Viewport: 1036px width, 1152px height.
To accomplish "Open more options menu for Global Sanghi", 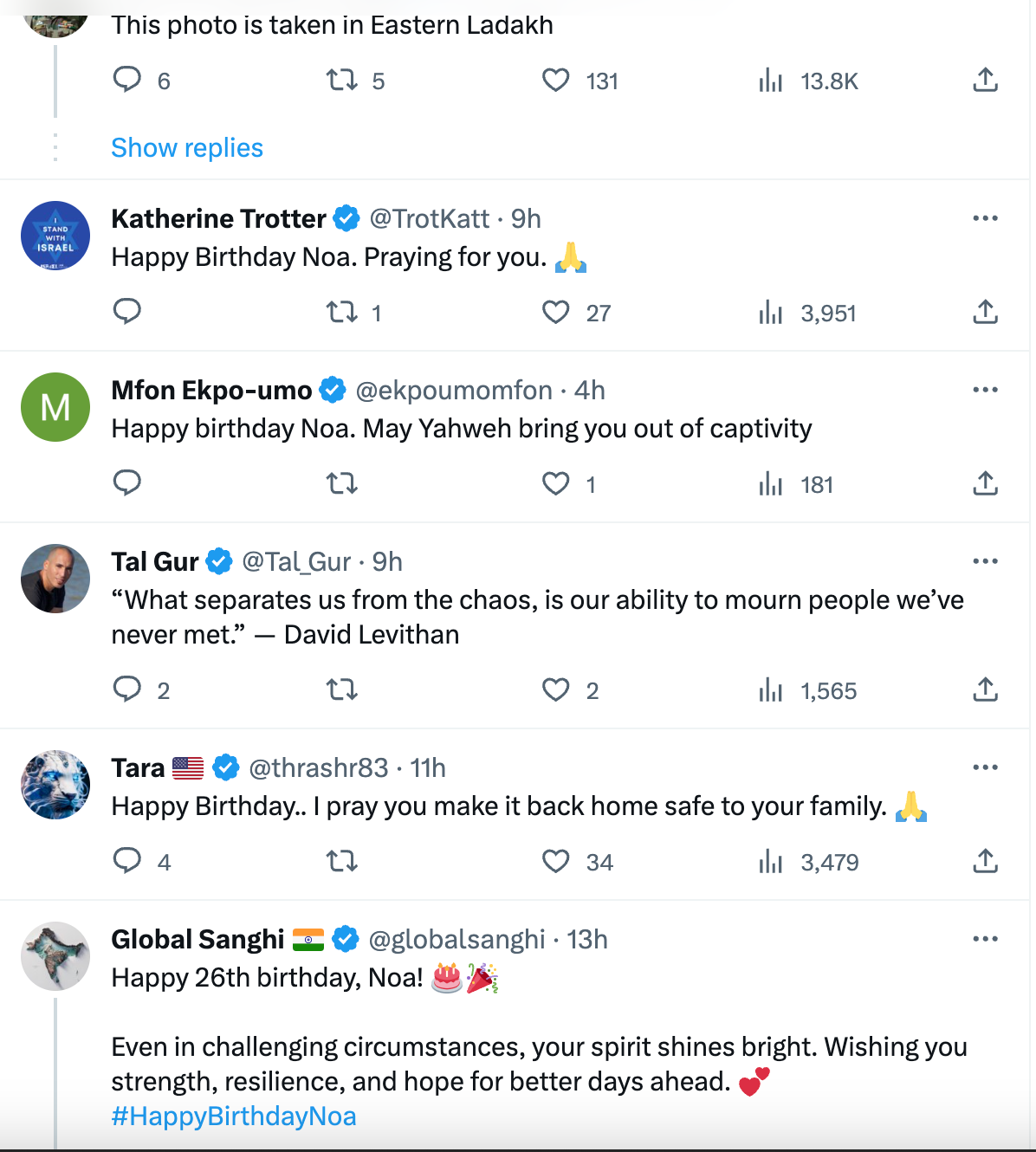I will (x=985, y=939).
